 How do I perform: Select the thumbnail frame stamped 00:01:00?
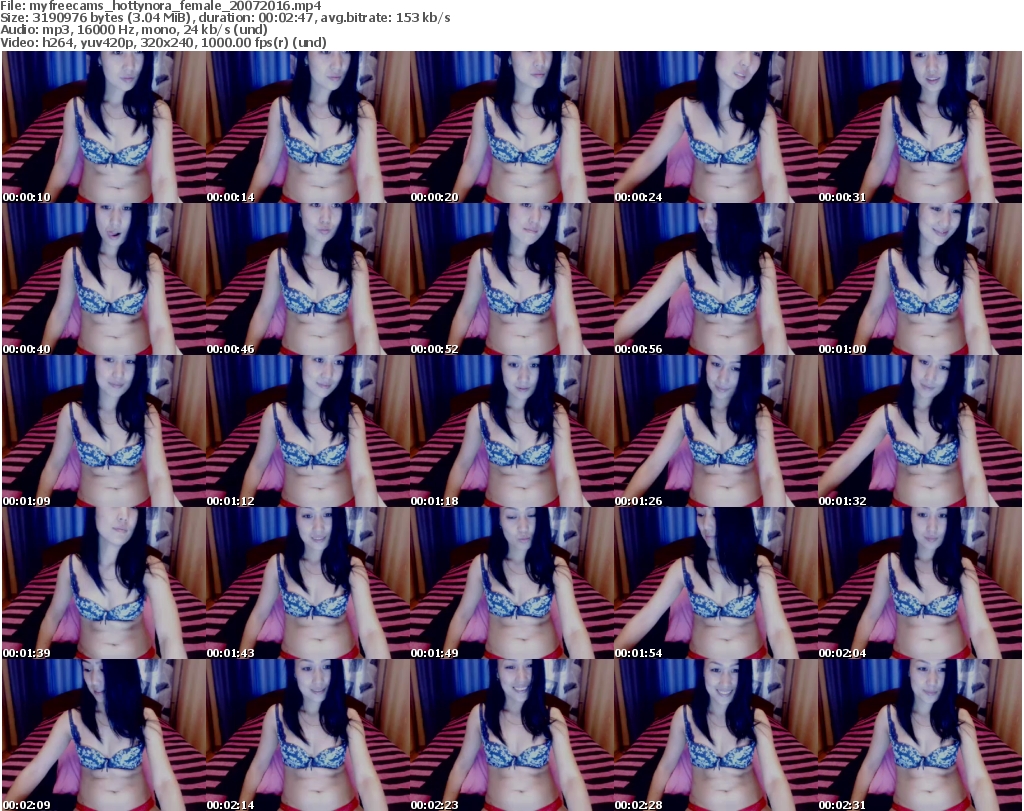pyautogui.click(x=920, y=279)
